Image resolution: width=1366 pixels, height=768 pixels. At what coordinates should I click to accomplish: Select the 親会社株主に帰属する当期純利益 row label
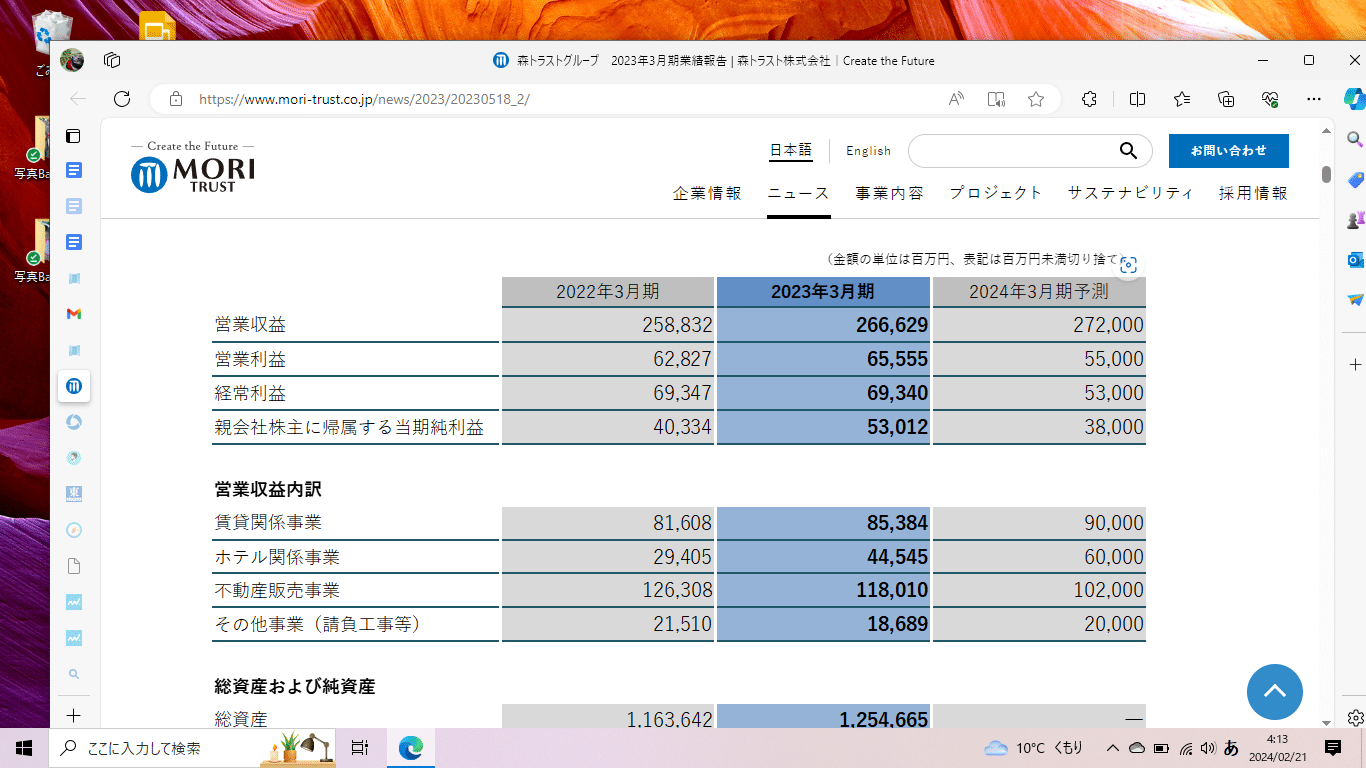click(x=349, y=427)
